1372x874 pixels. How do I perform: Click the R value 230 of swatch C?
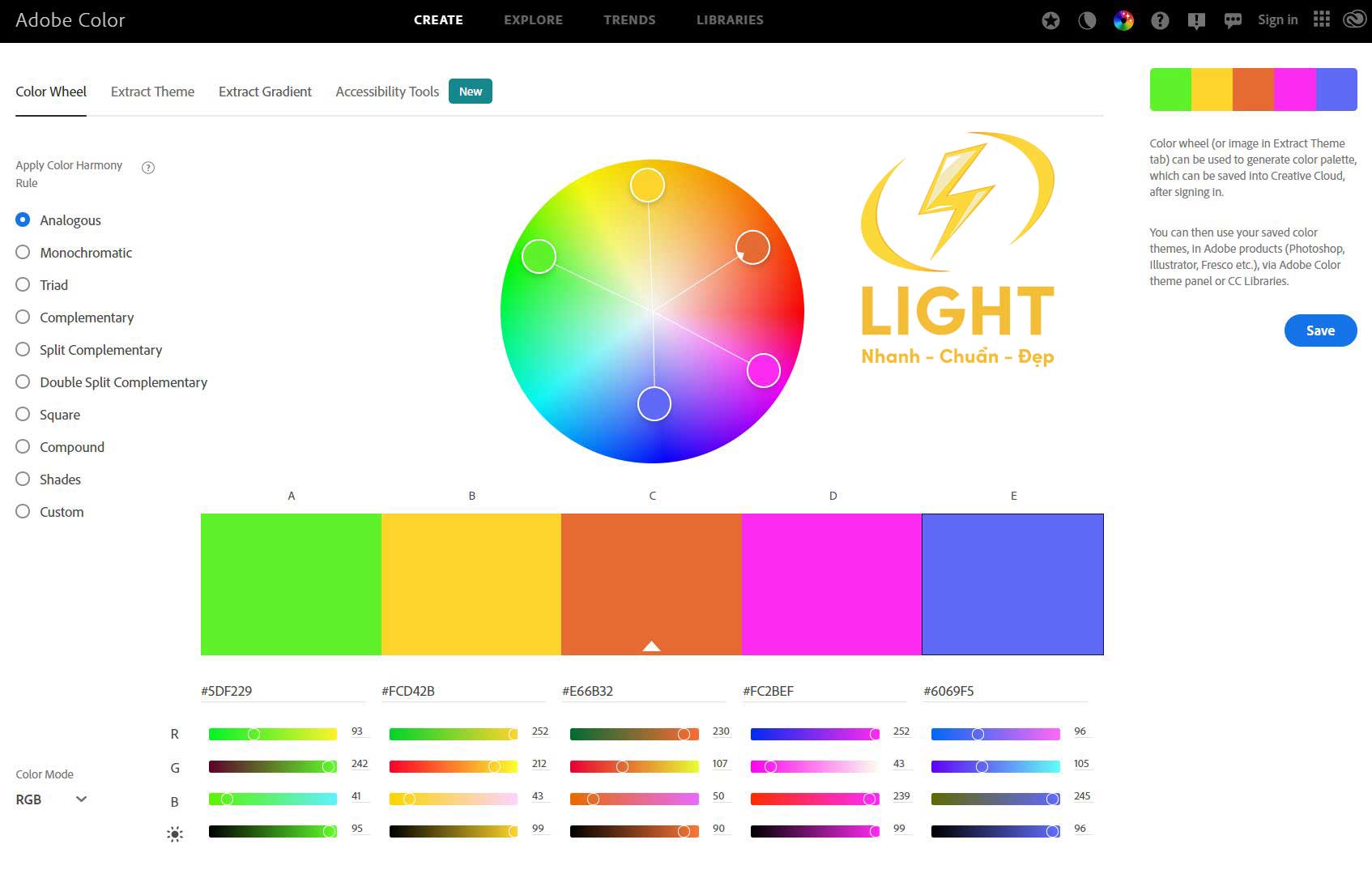tap(721, 731)
